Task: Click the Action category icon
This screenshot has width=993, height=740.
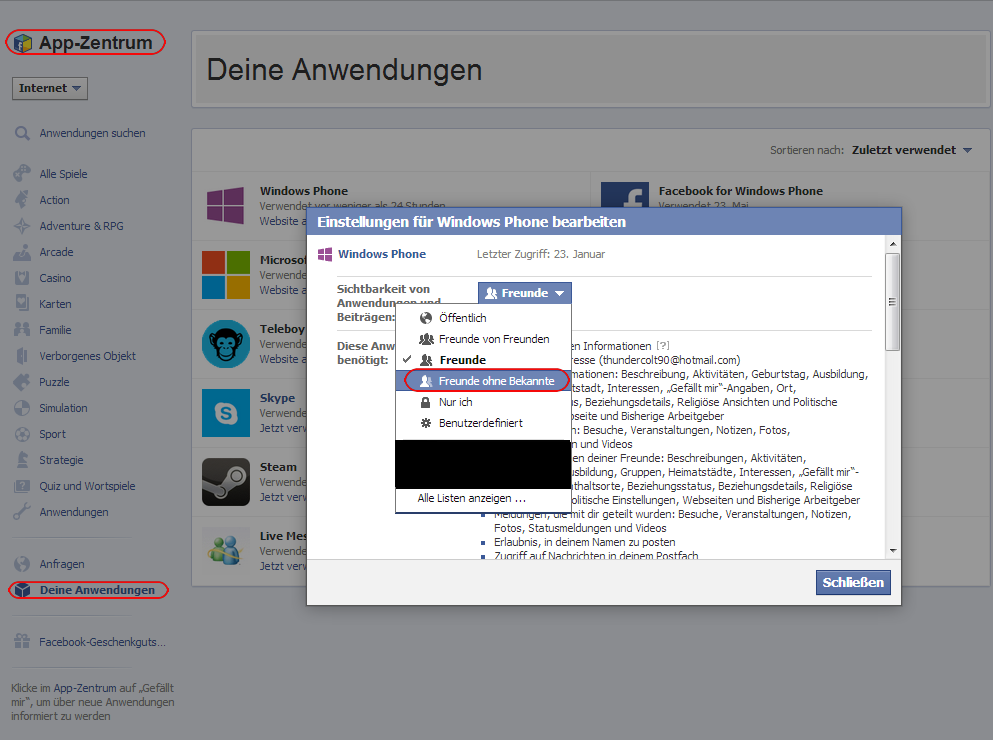Action: pos(22,200)
